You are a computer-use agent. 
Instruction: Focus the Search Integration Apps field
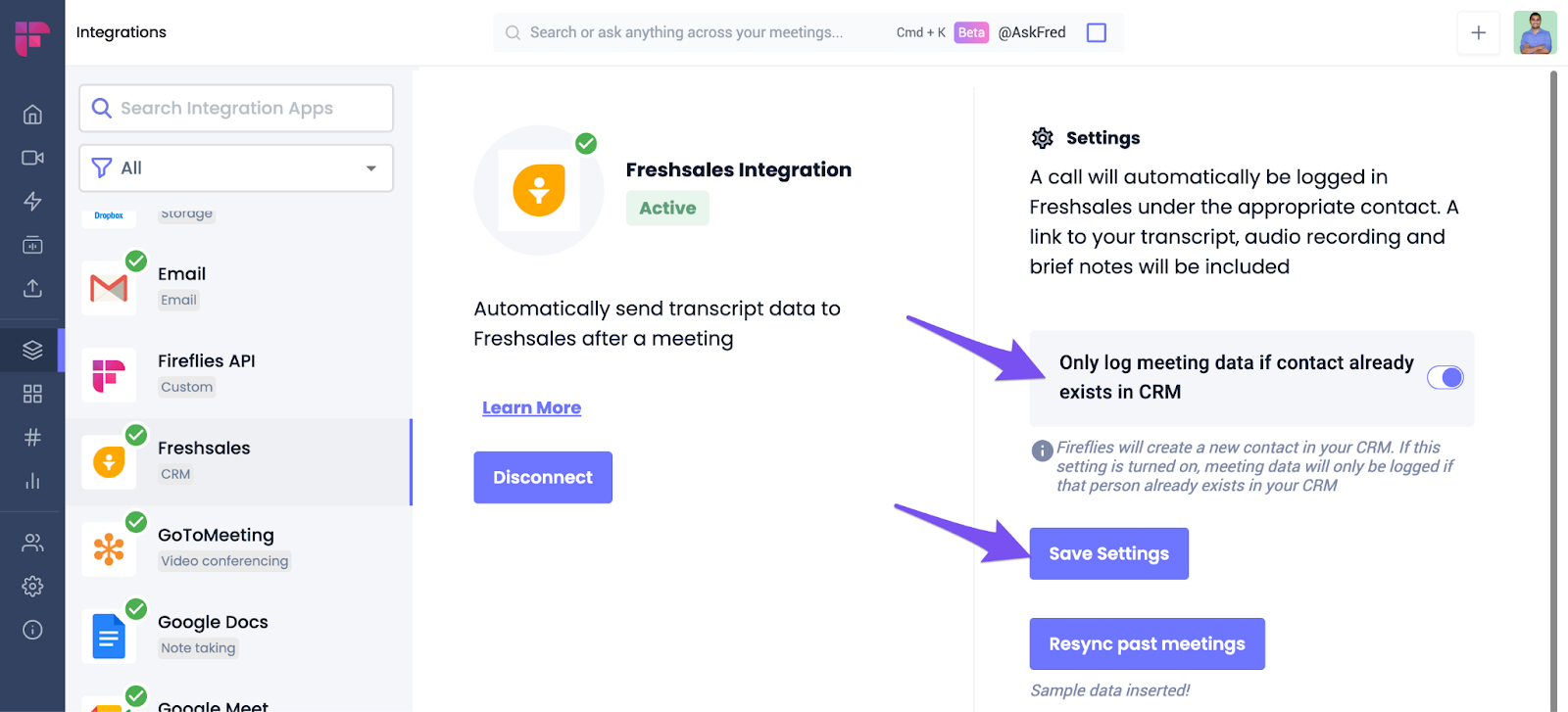point(236,108)
